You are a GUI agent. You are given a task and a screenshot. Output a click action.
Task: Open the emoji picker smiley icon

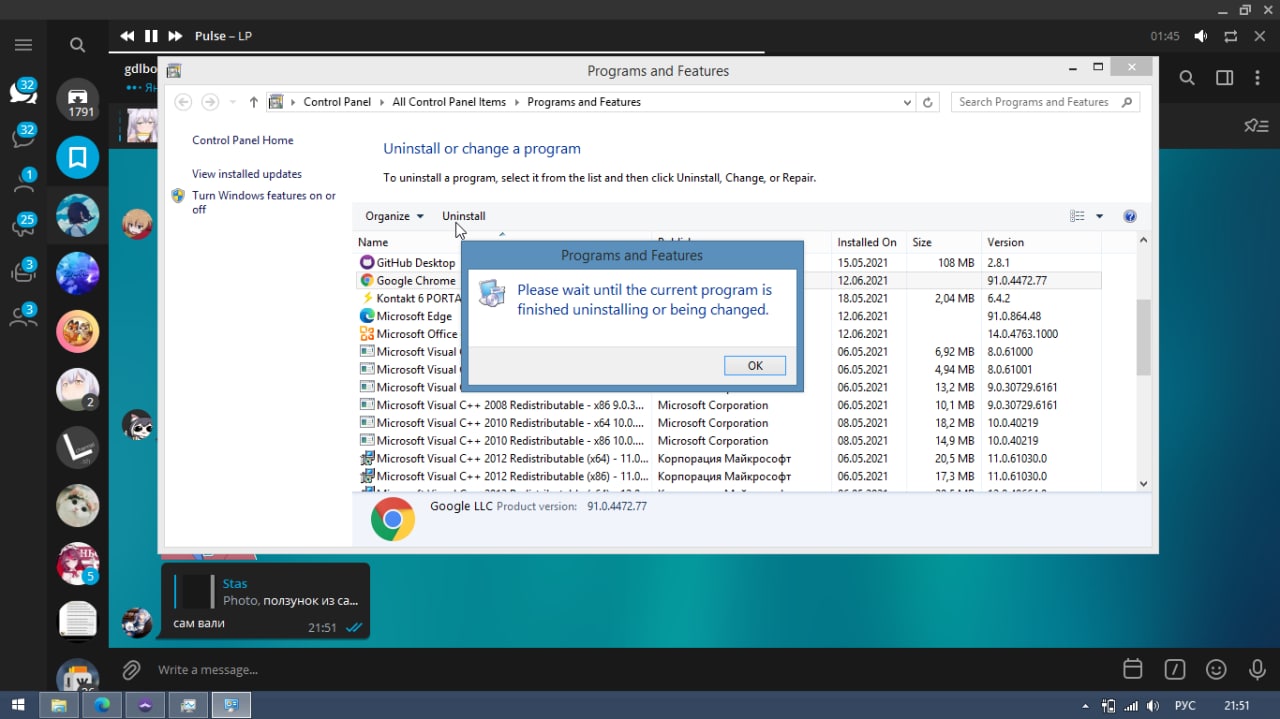[x=1216, y=669]
